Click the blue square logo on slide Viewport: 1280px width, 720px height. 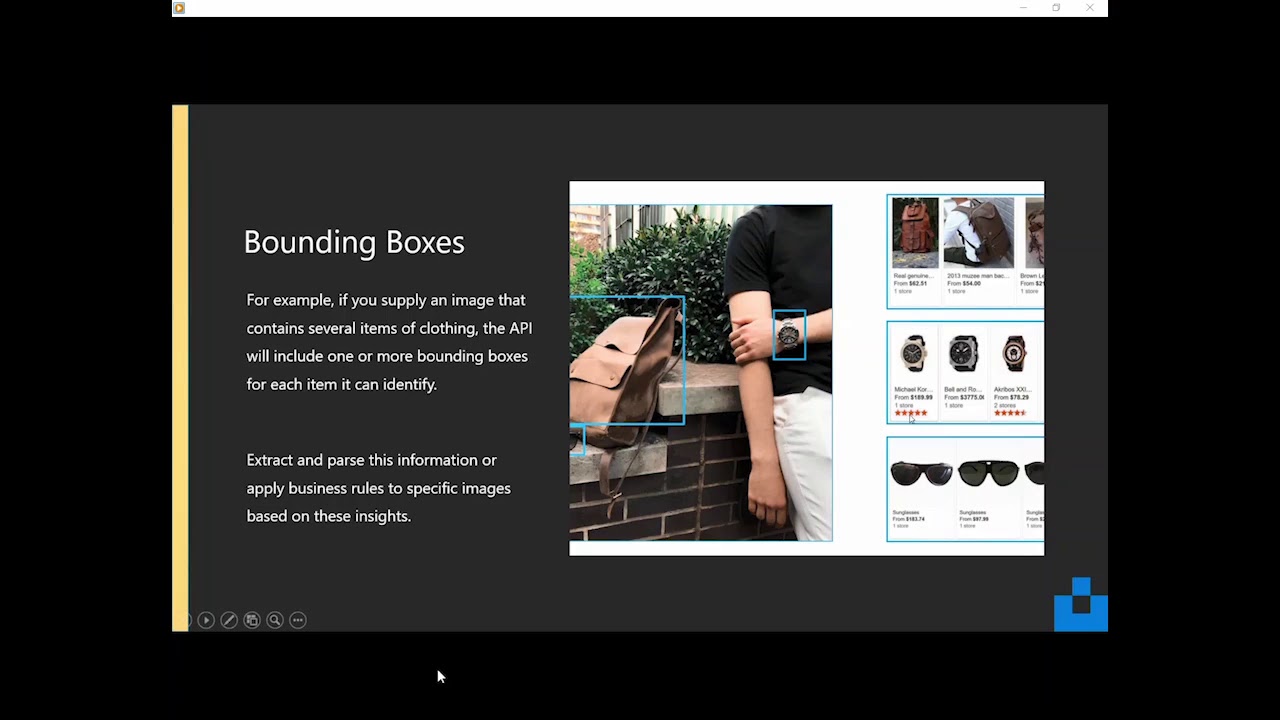click(1081, 604)
